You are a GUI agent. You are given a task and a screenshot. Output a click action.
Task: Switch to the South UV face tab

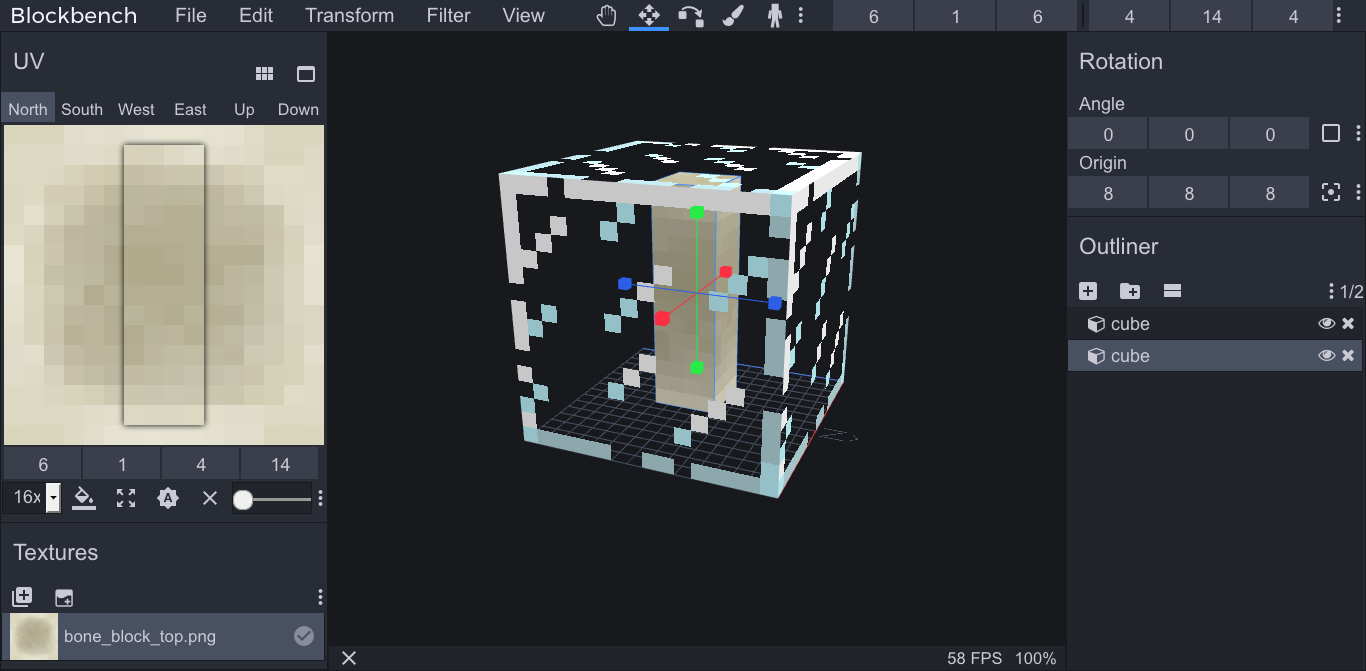82,109
